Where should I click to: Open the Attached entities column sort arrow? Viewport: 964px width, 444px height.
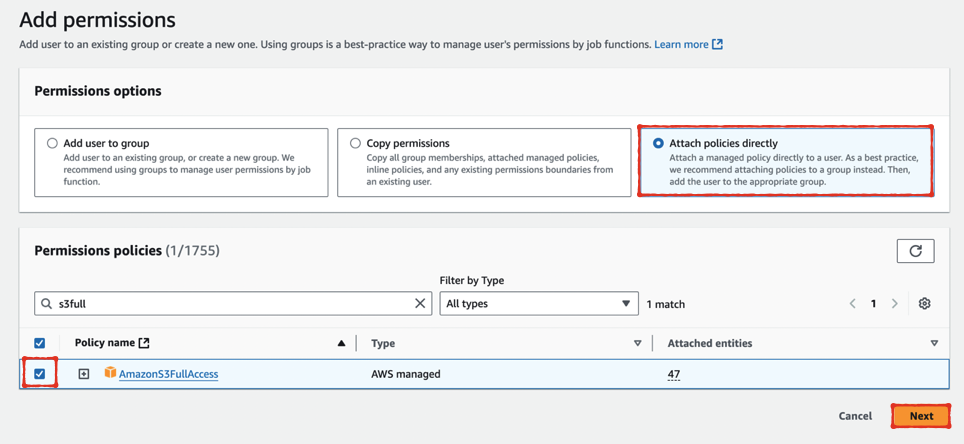coord(934,343)
